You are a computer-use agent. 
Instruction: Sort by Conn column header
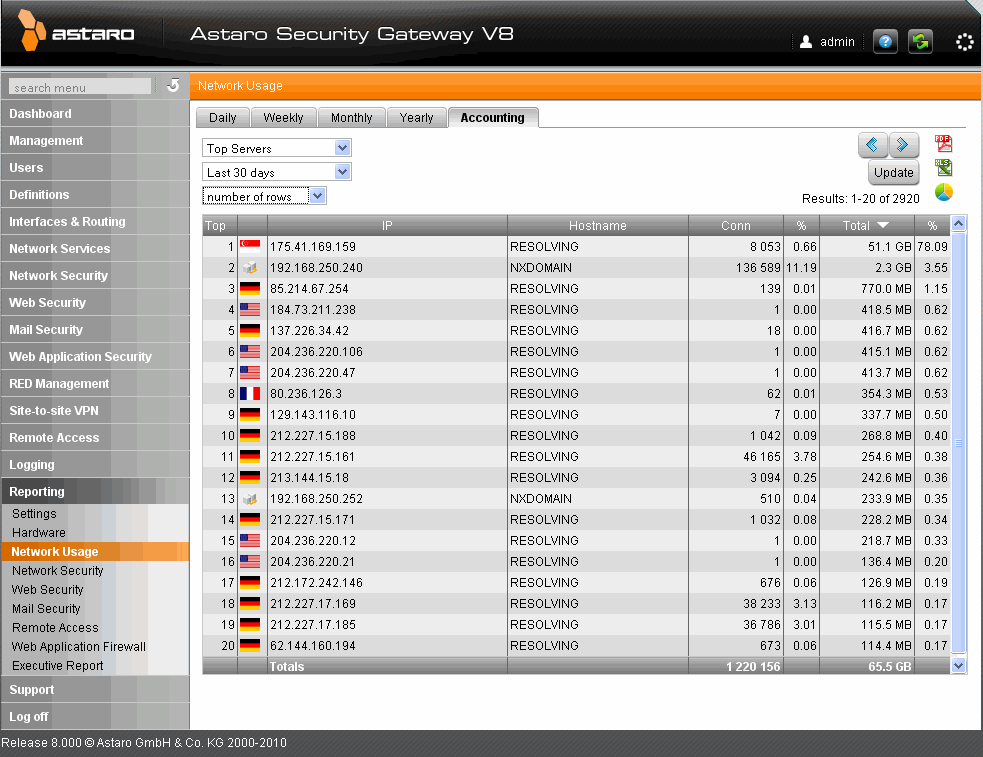pyautogui.click(x=735, y=226)
